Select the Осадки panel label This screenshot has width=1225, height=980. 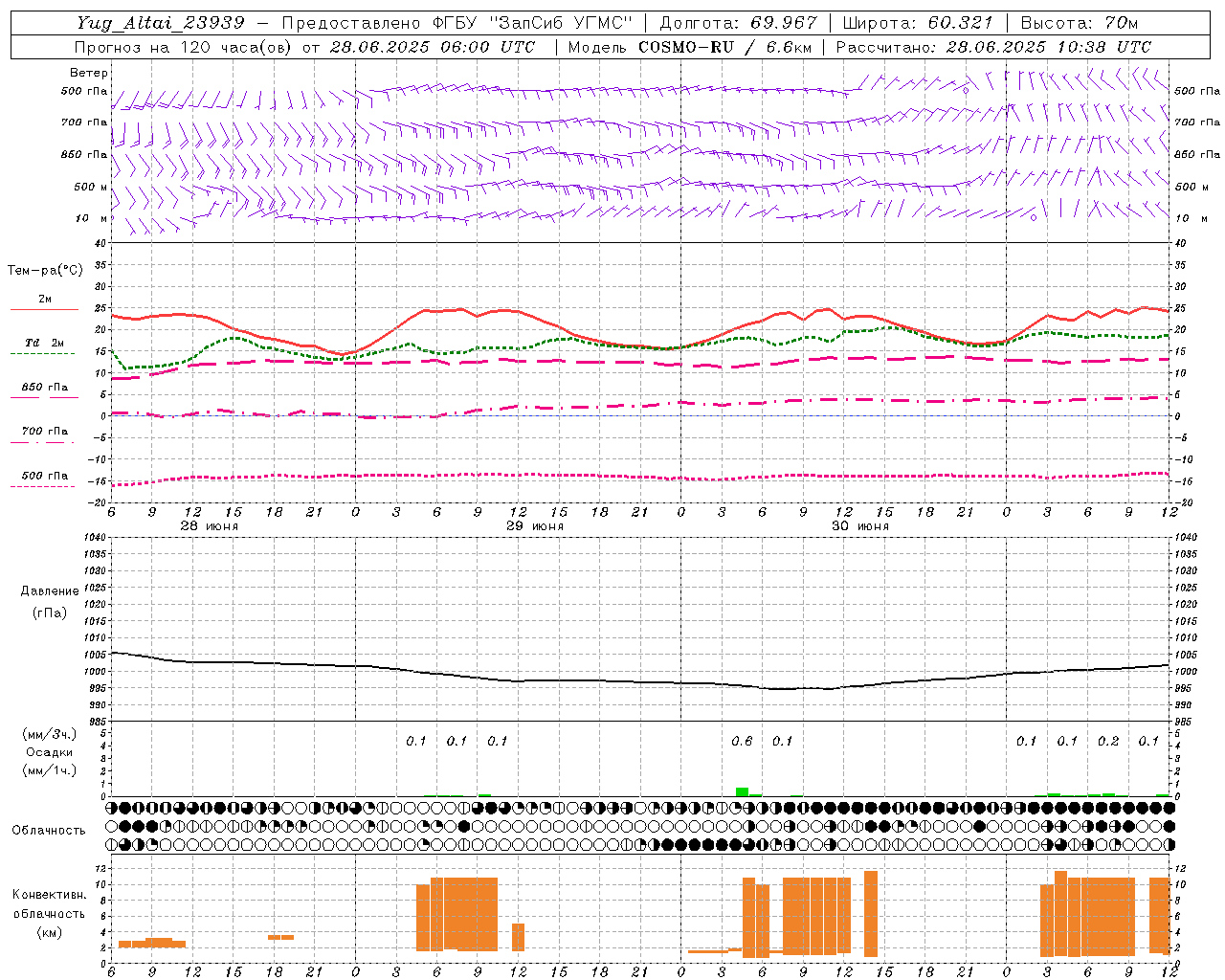50,753
